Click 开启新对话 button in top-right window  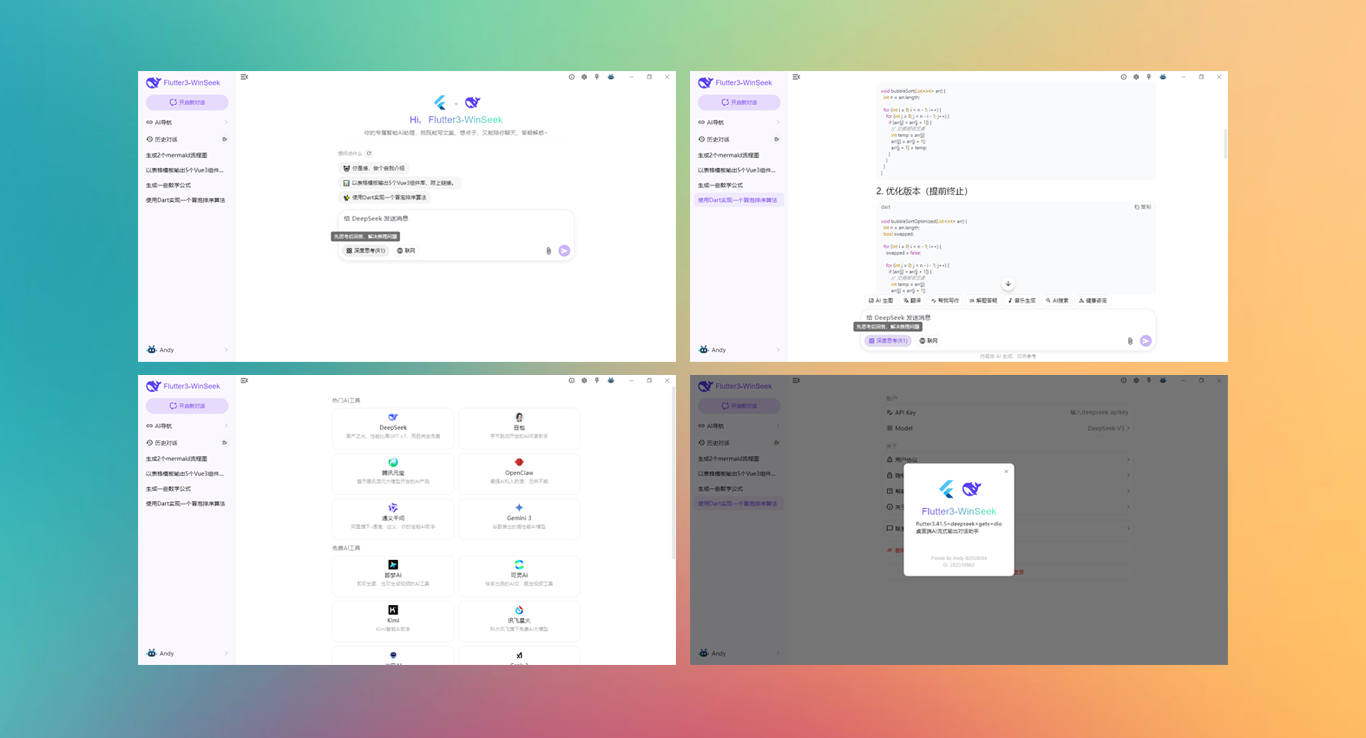tap(739, 102)
